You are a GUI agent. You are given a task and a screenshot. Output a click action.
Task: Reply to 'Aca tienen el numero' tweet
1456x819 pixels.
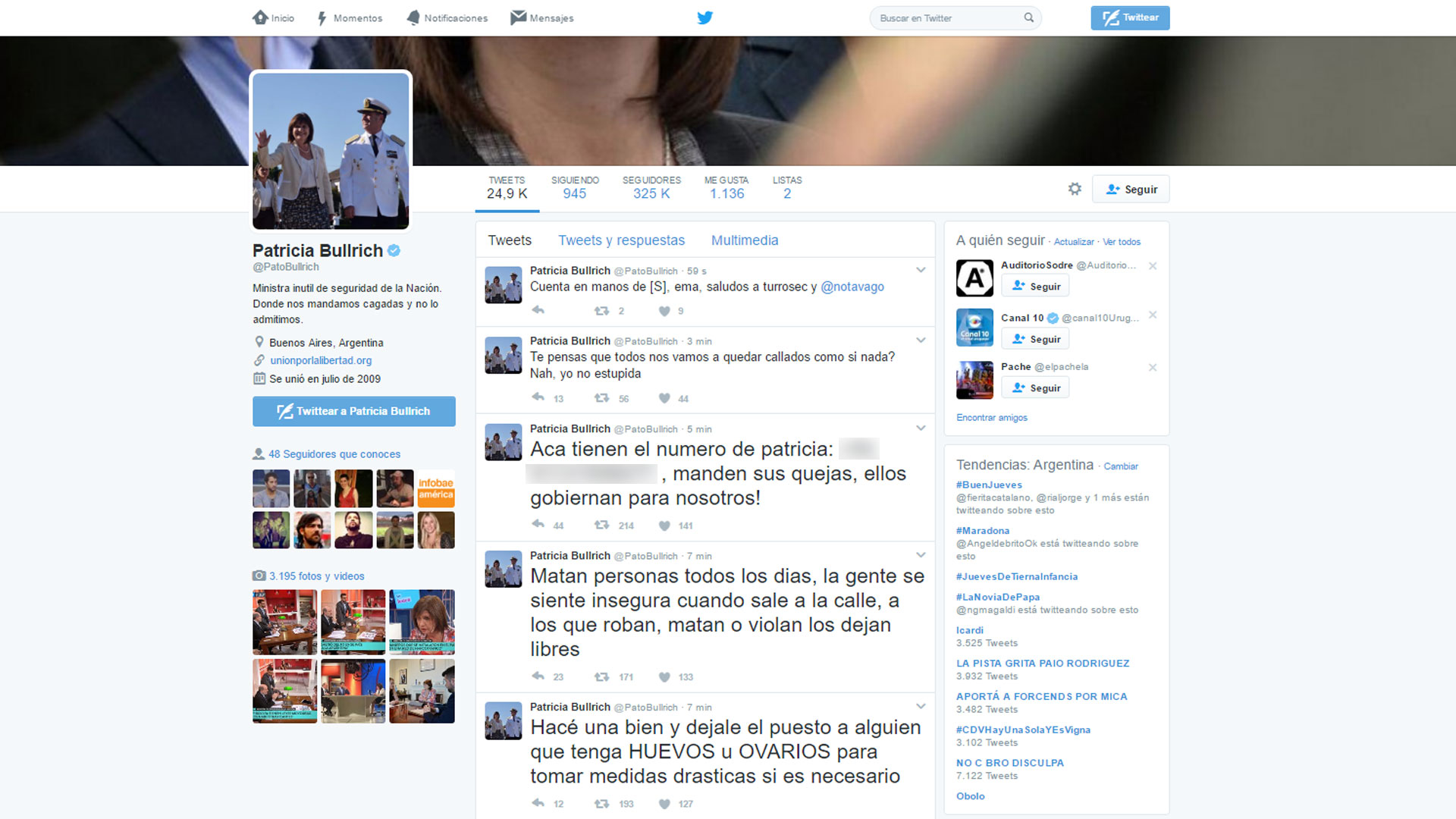[538, 524]
